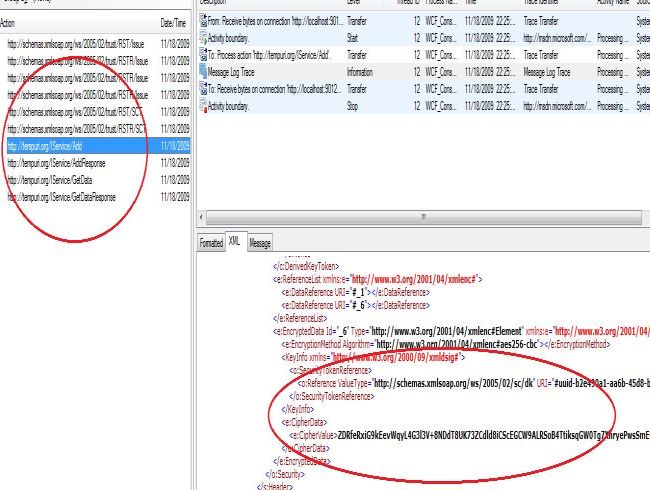Click the e:DataReference URI="#_6" line
Screen dimensions: 650x490
coord(356,306)
